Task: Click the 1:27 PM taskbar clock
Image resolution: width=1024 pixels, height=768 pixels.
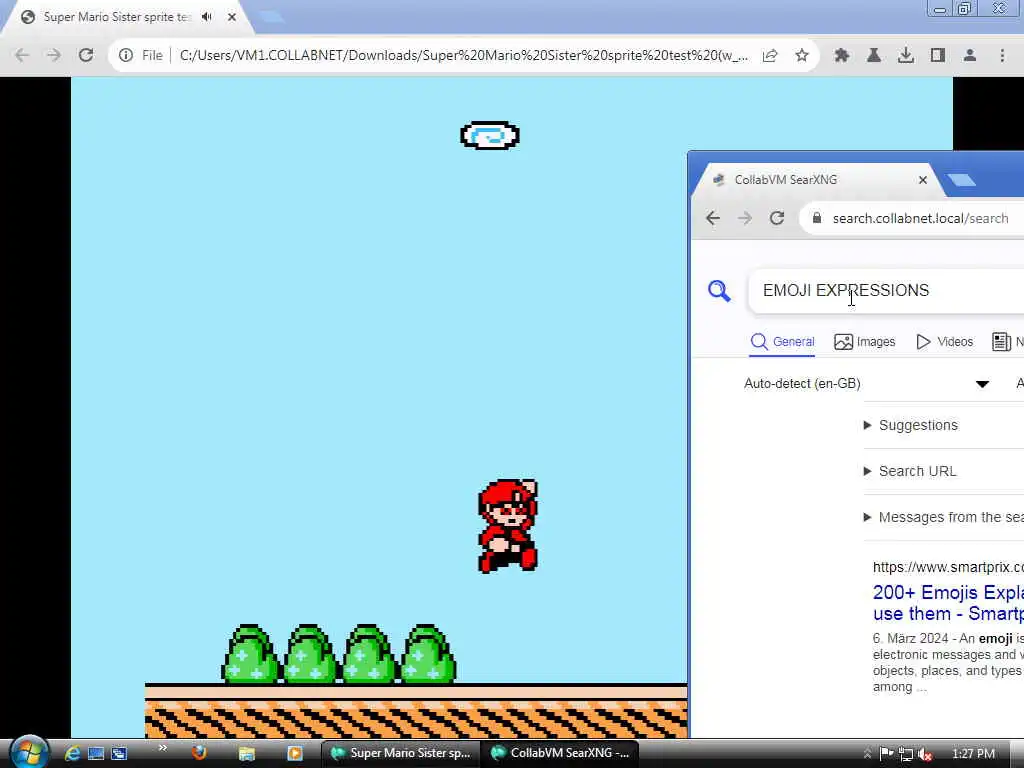Action: tap(973, 754)
